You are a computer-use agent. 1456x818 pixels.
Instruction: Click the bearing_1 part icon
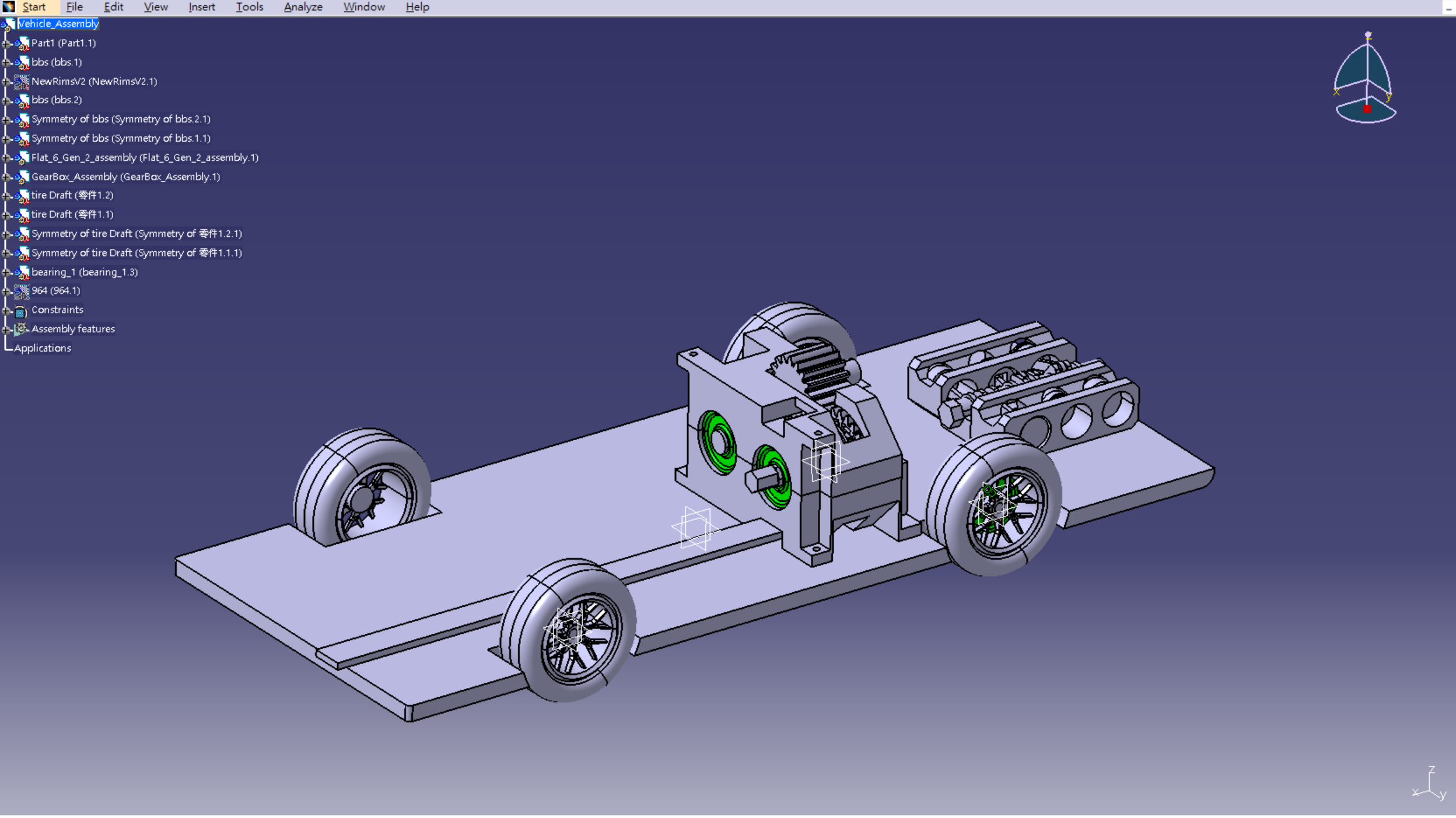[x=23, y=272]
